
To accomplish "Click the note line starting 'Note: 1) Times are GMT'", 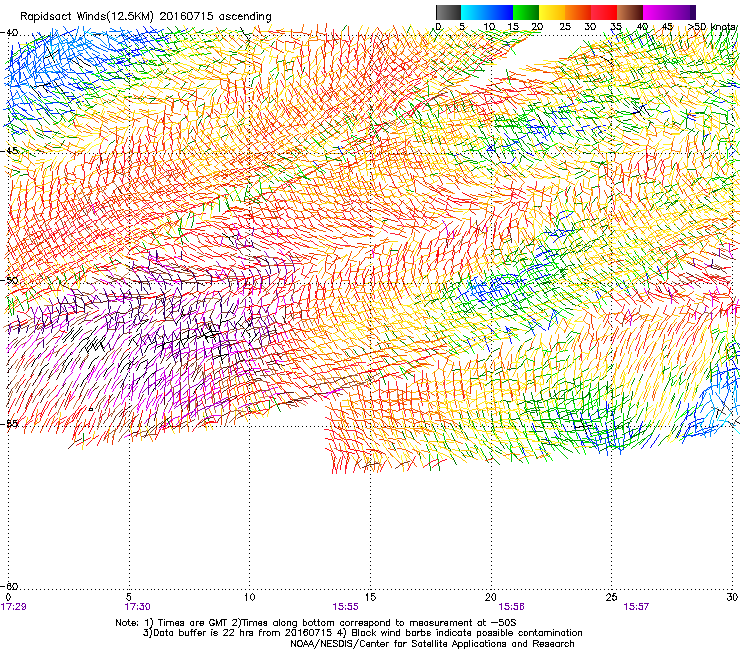I will click(x=316, y=623).
